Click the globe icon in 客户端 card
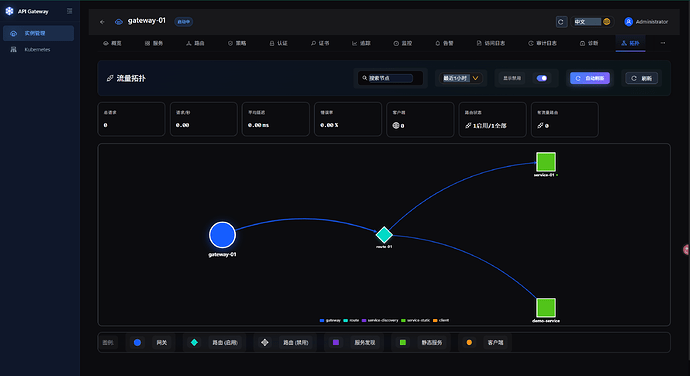The width and height of the screenshot is (690, 376). pos(396,125)
